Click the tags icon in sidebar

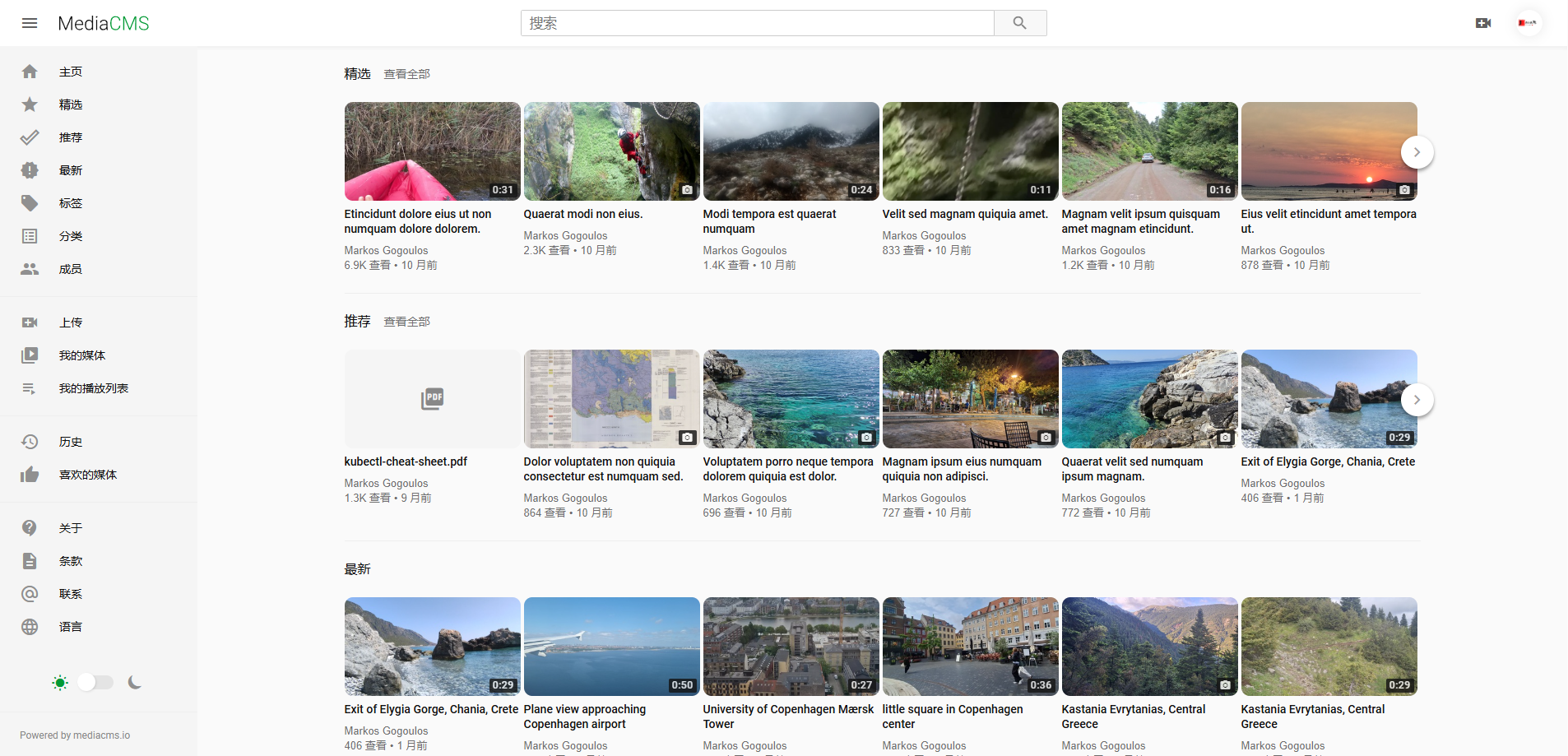30,203
